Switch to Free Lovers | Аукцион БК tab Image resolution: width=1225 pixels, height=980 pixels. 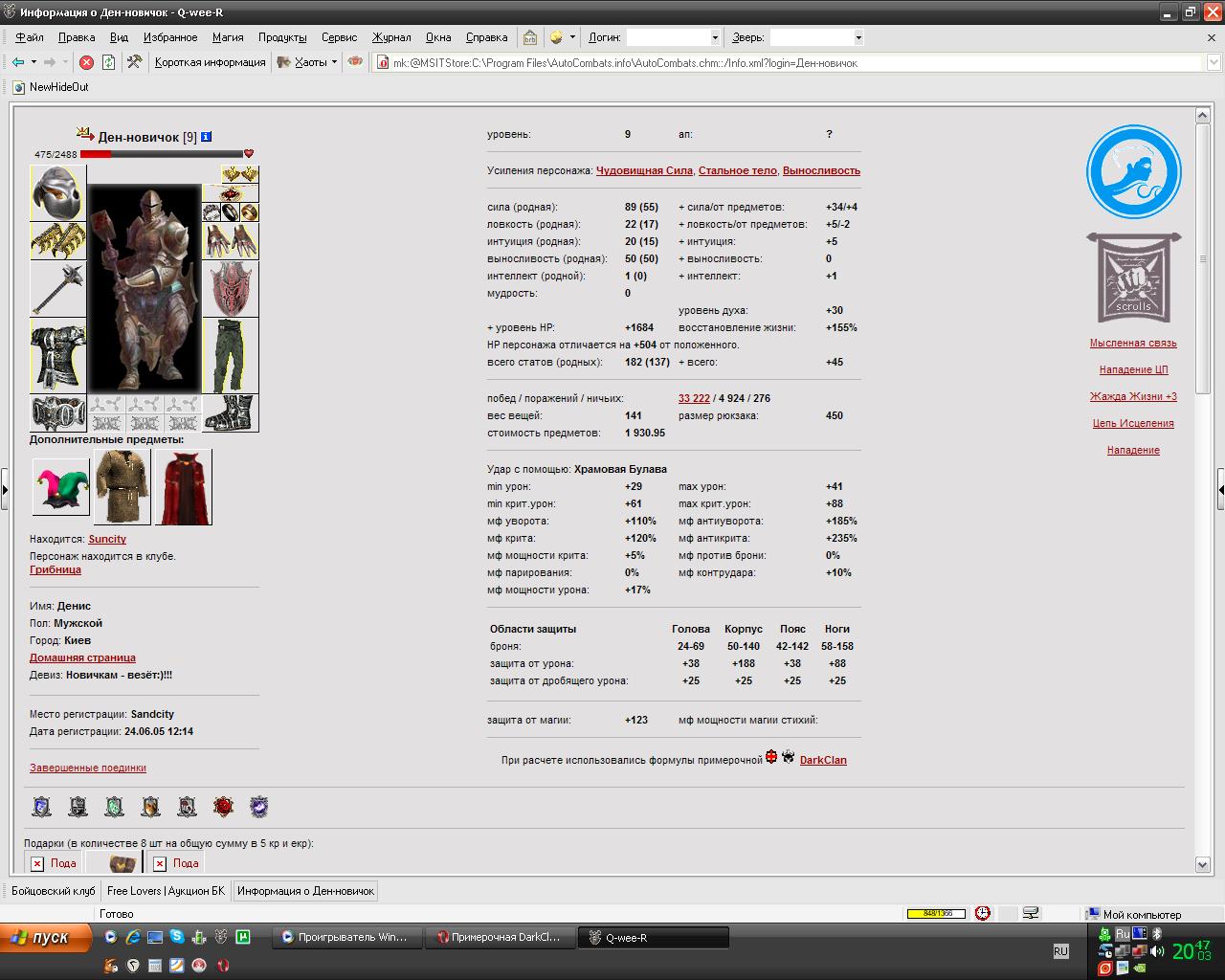point(166,891)
